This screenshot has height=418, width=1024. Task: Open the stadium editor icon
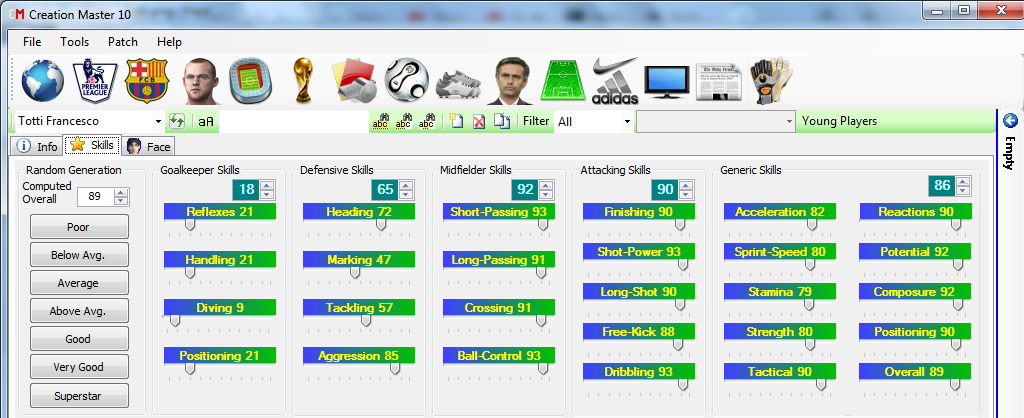tap(250, 81)
